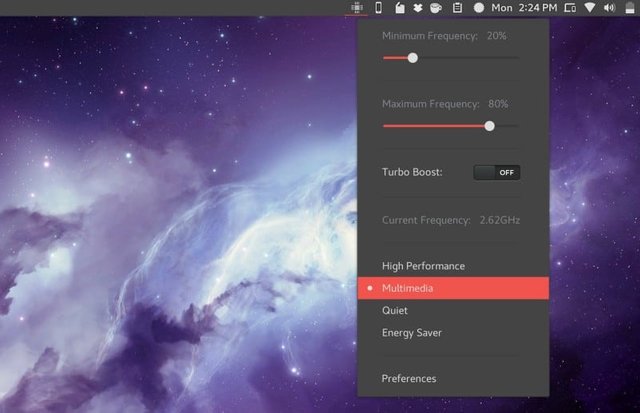Open the clipboard manager icon
Screen dimensions: 640x413
(458, 8)
